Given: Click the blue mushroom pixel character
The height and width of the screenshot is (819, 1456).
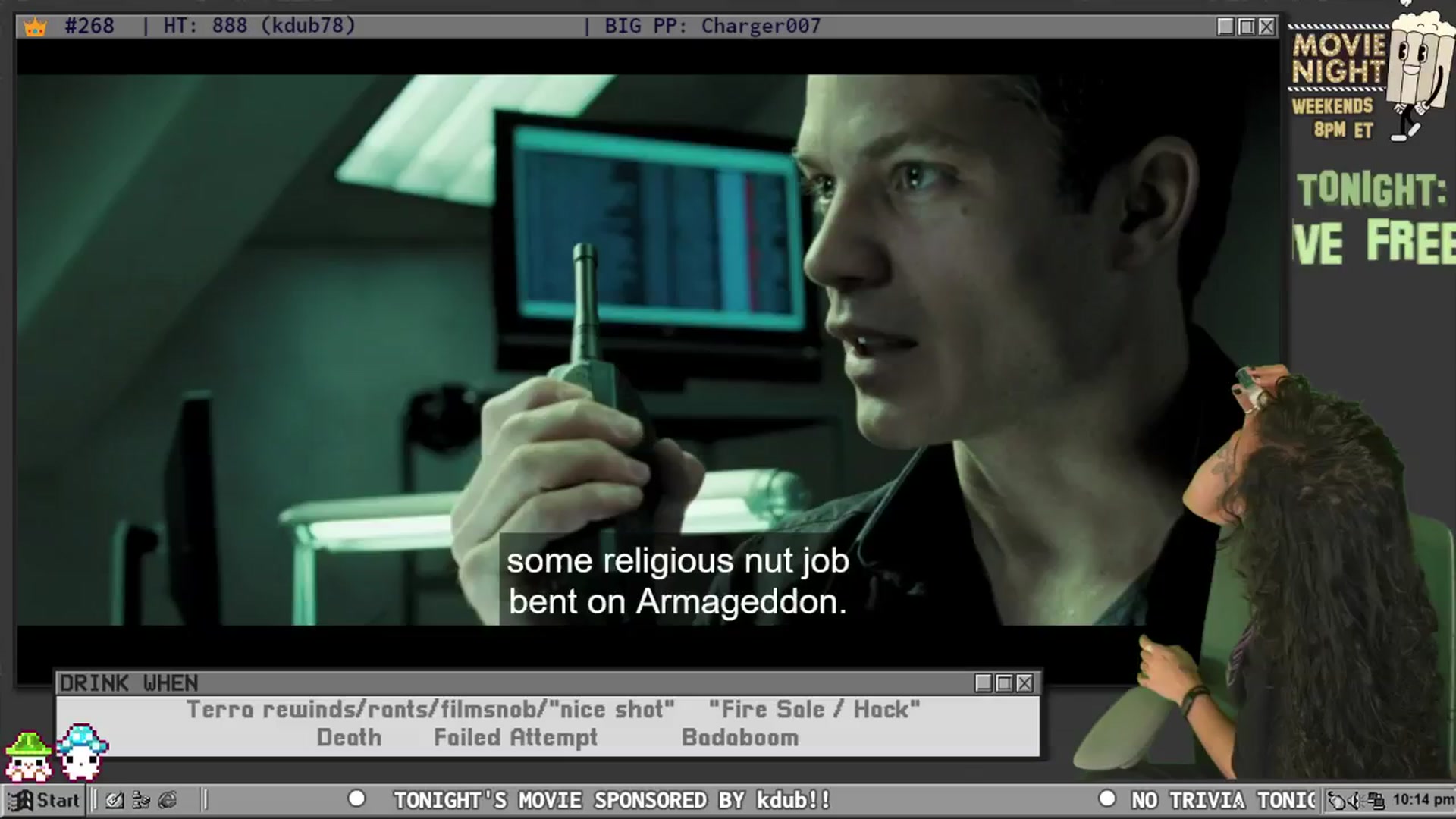Looking at the screenshot, I should (x=82, y=752).
